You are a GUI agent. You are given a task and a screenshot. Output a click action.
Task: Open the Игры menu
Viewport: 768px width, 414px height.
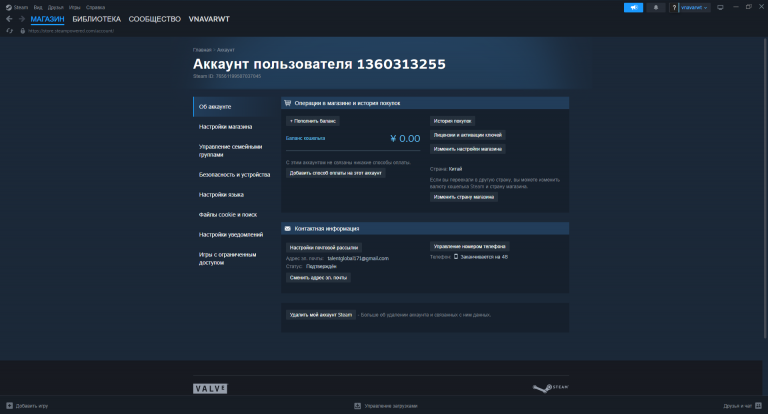pyautogui.click(x=74, y=7)
